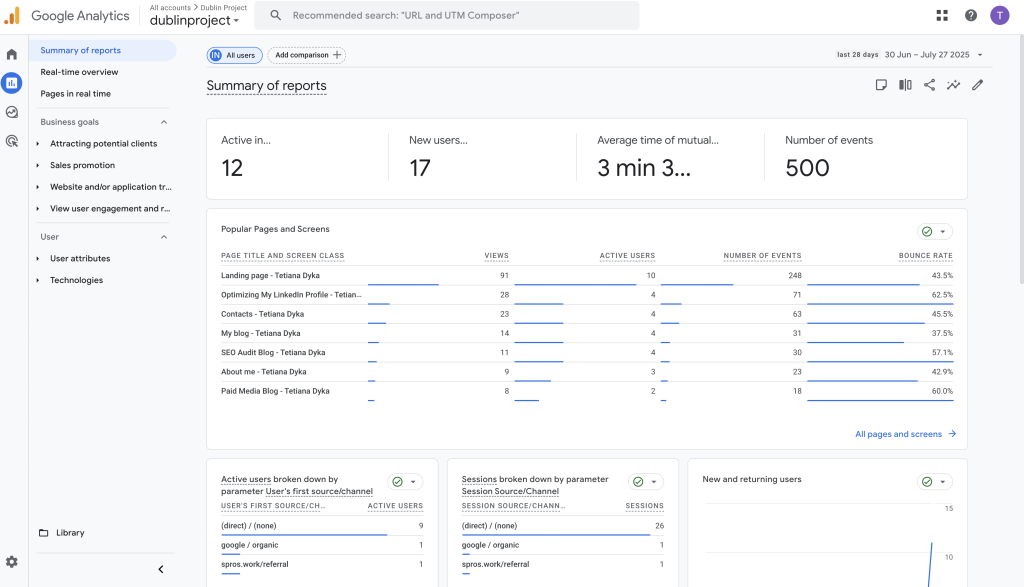Collapse the Business goals section

164,122
